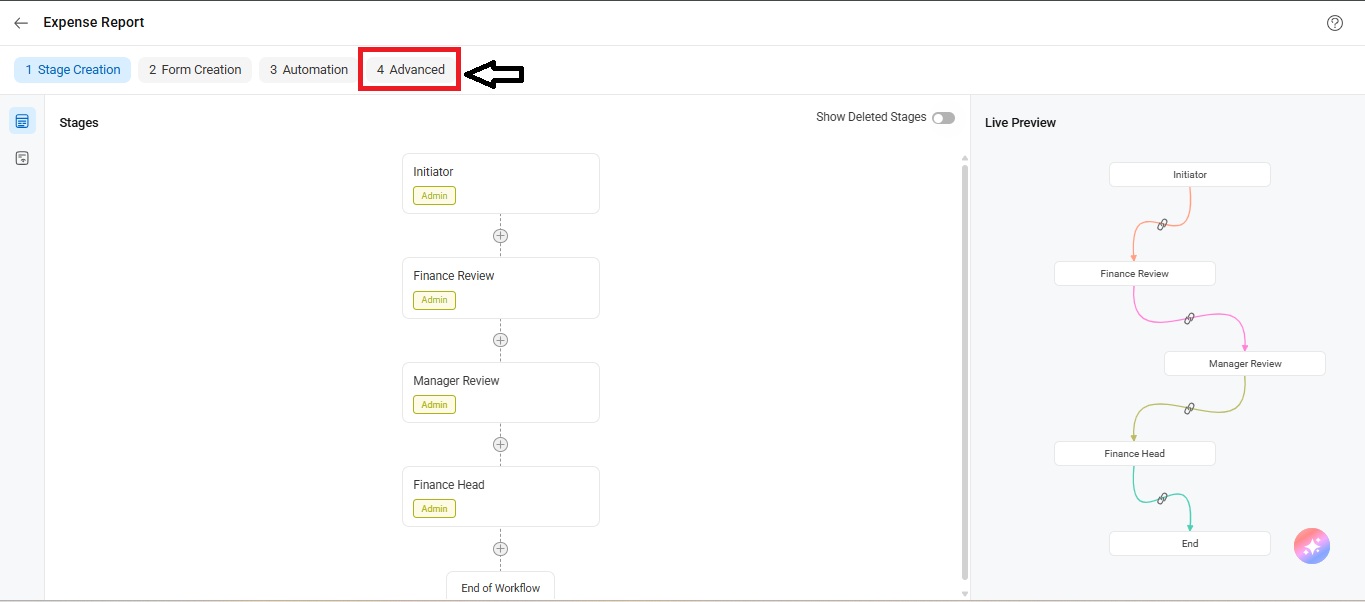Screen dimensions: 1365x602
Task: Click the Expense Report title
Action: pyautogui.click(x=94, y=22)
